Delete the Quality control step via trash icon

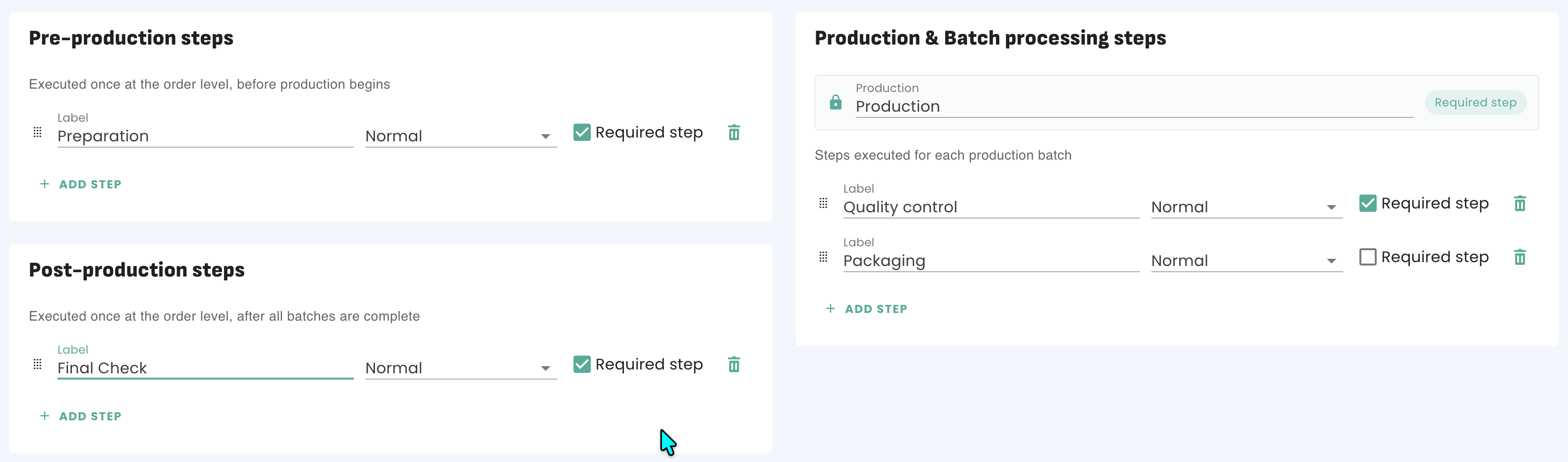1519,203
